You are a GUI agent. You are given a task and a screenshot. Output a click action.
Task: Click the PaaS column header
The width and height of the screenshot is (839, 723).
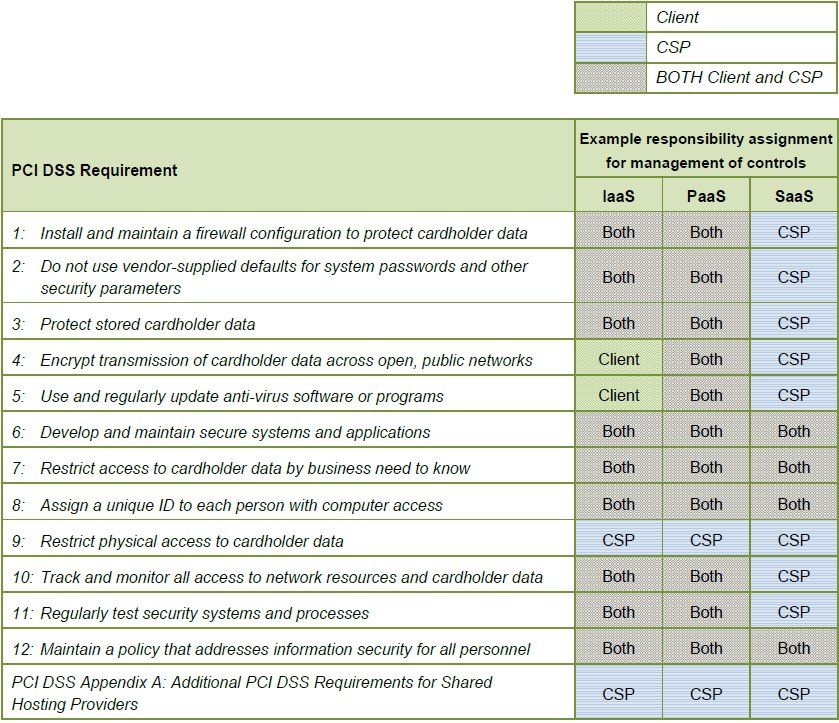[x=706, y=196]
